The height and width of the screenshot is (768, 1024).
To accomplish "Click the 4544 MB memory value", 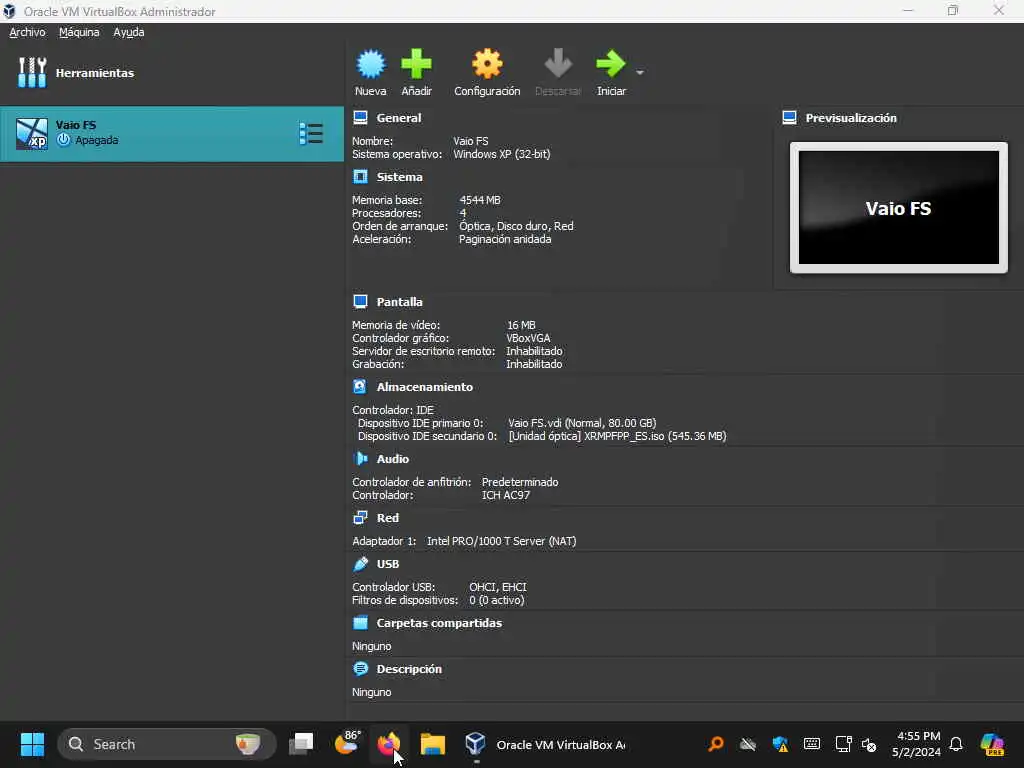I will (x=479, y=200).
